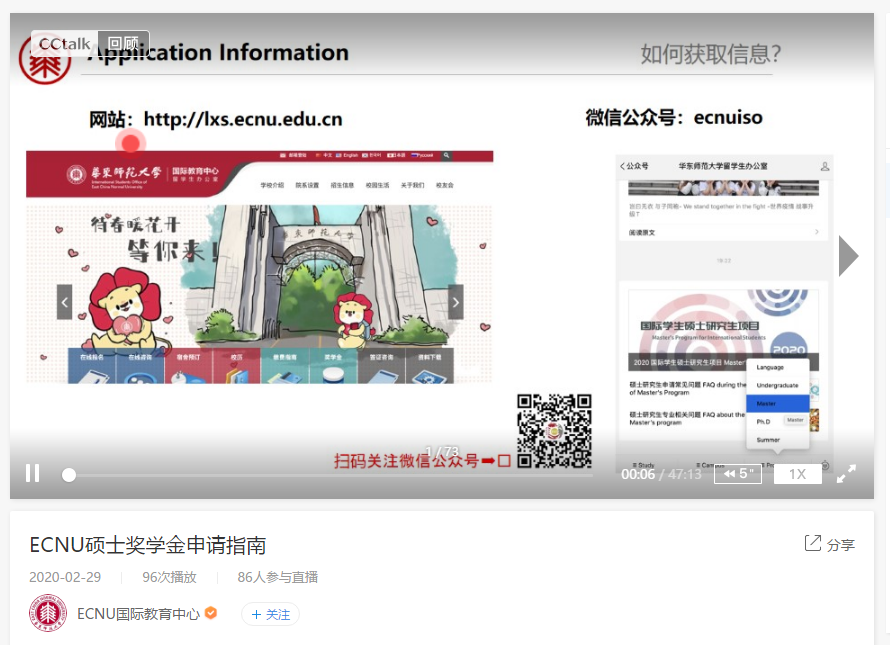Click the share arrow icon beside 分享
Screen dimensions: 890x645
[x=813, y=543]
